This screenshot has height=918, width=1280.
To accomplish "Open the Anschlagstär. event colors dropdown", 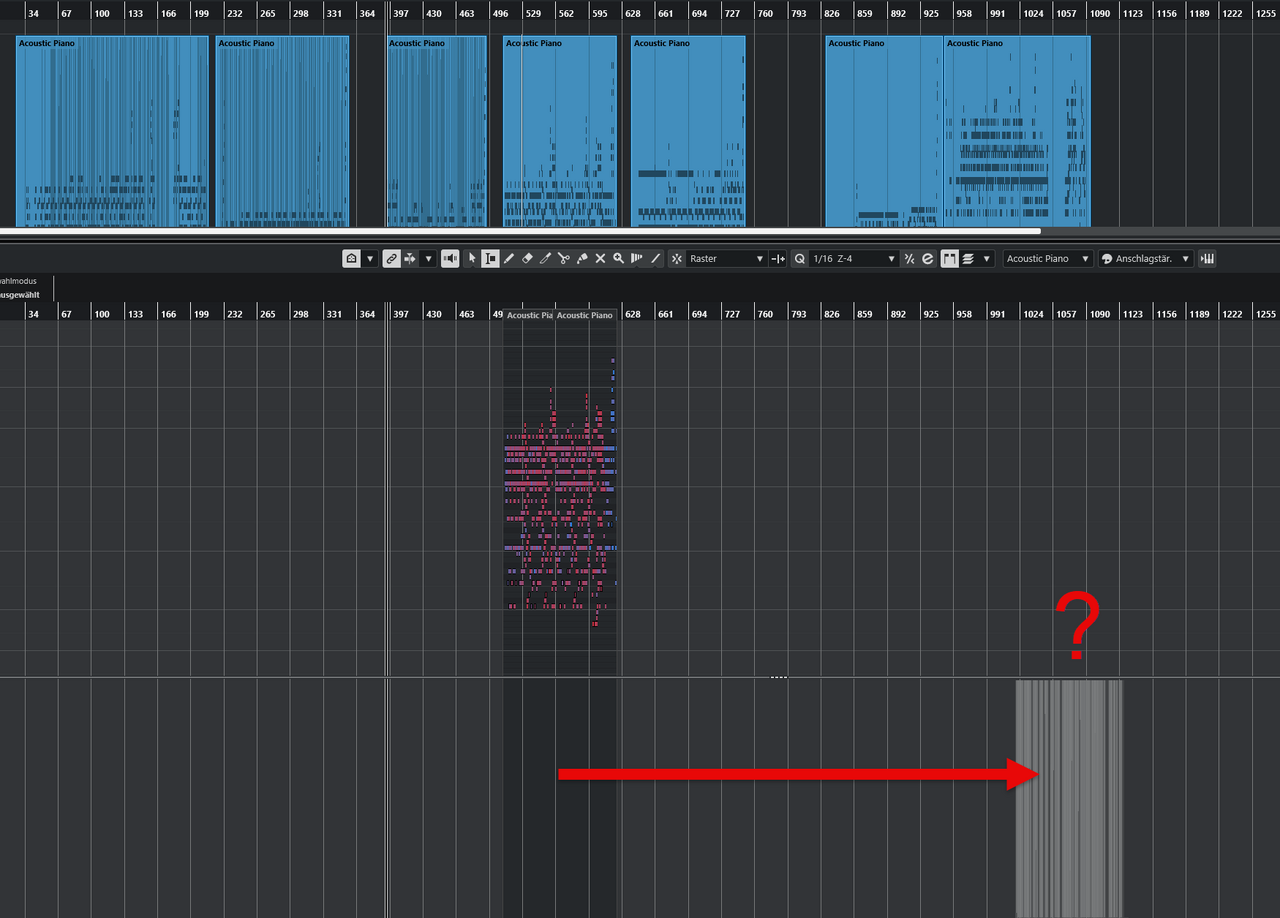I will click(x=1146, y=258).
